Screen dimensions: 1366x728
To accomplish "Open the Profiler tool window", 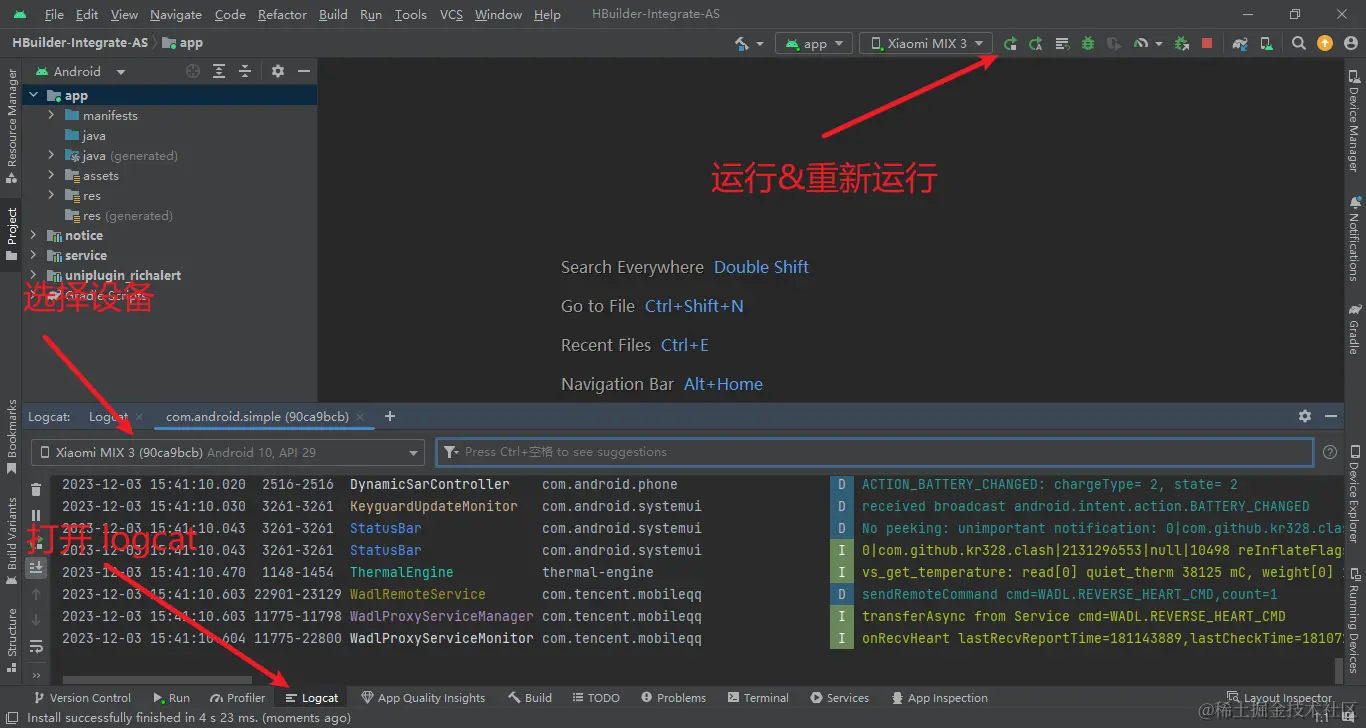I will [238, 698].
